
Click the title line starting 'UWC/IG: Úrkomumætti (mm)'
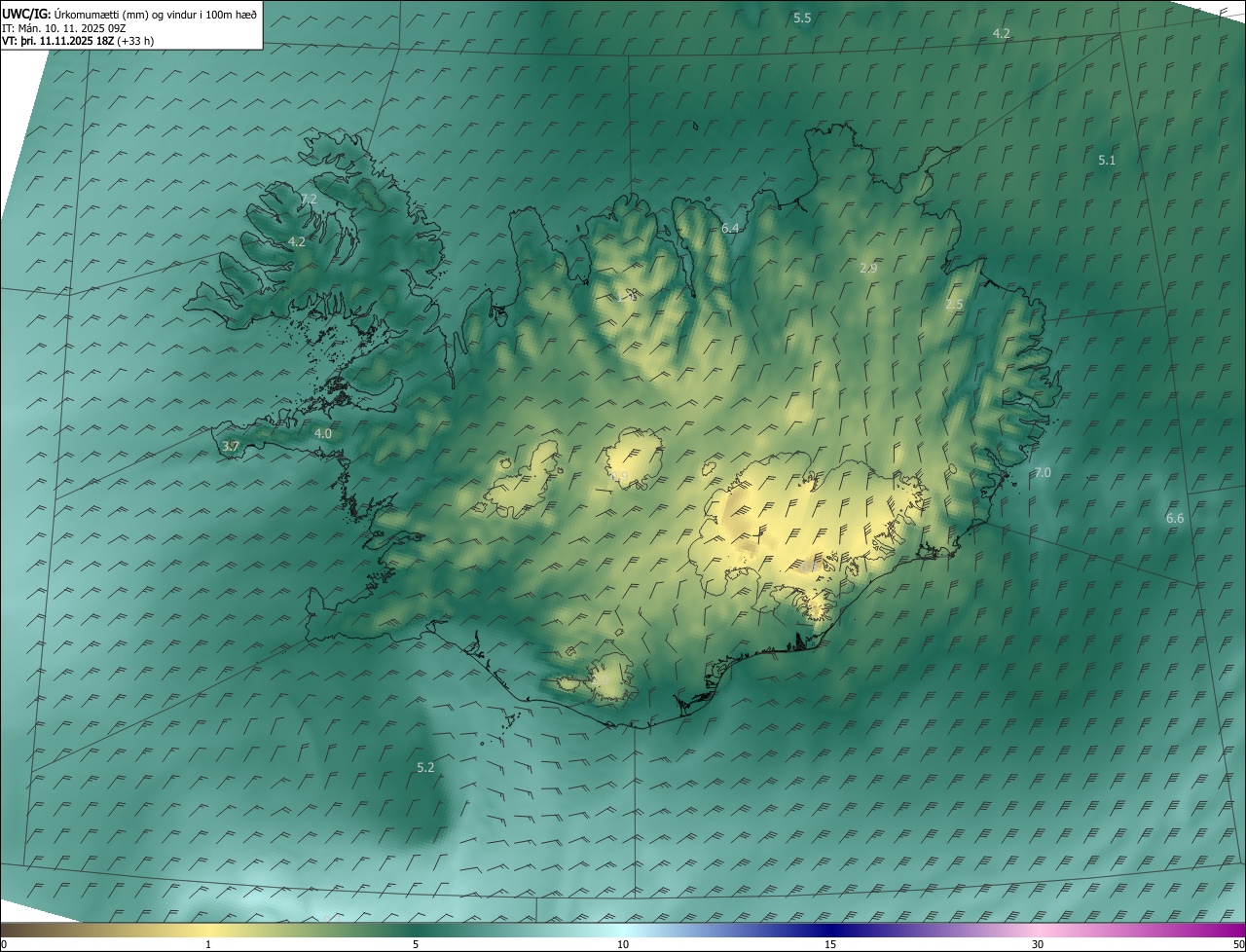click(129, 14)
